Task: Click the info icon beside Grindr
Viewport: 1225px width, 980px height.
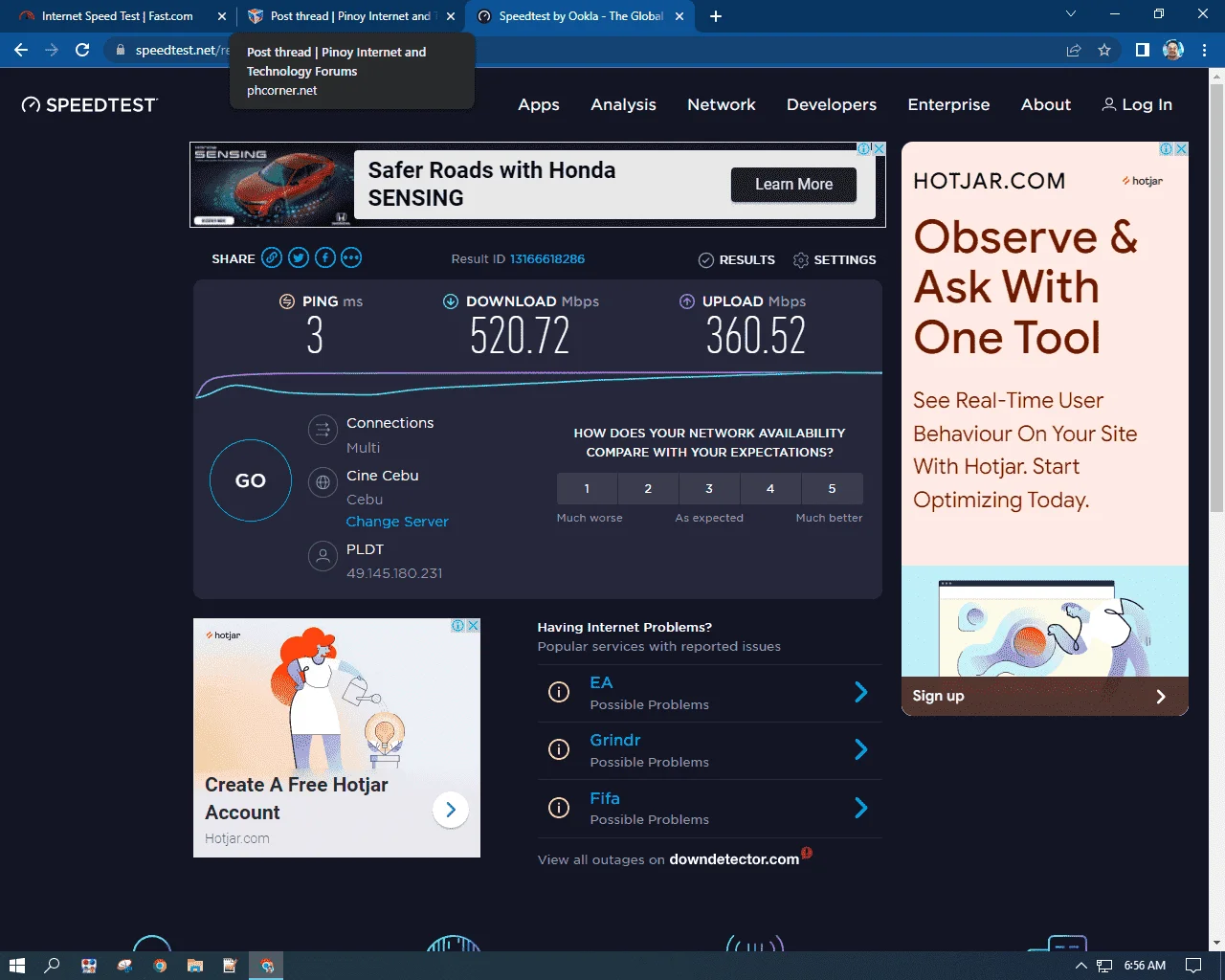Action: pyautogui.click(x=559, y=749)
